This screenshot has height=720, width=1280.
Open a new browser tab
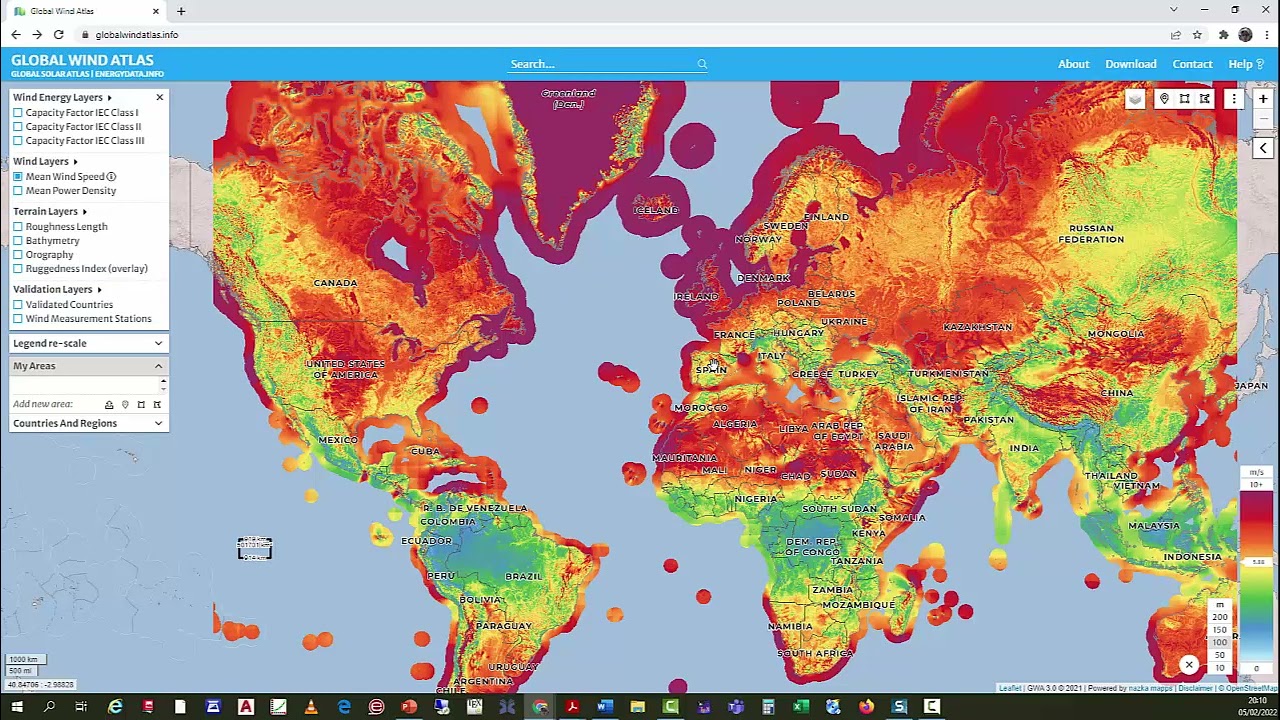coord(181,11)
